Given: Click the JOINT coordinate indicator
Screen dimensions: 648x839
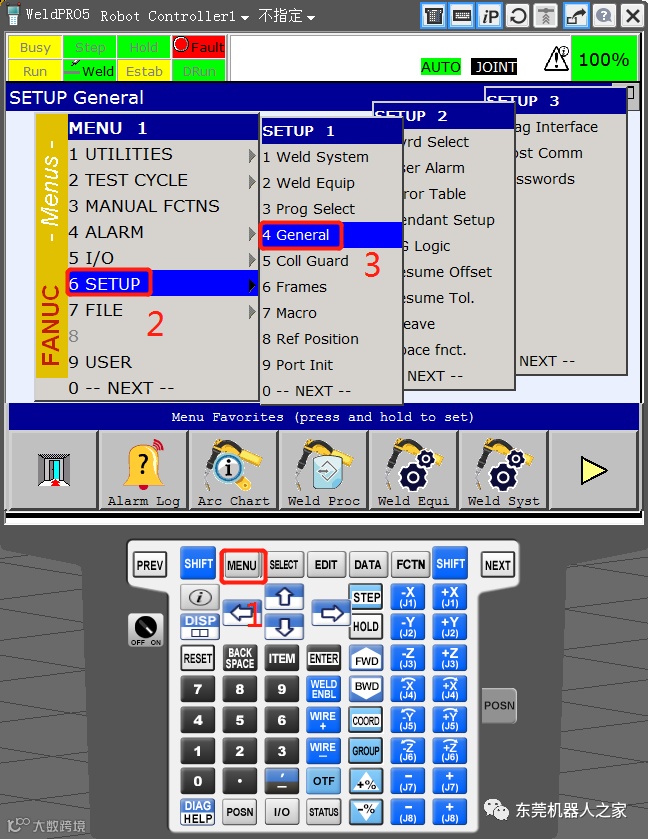Looking at the screenshot, I should 494,67.
